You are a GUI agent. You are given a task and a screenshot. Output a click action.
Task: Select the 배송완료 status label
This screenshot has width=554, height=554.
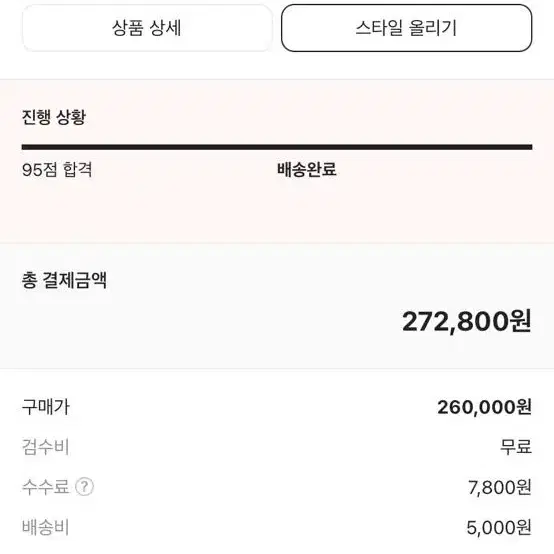[307, 170]
